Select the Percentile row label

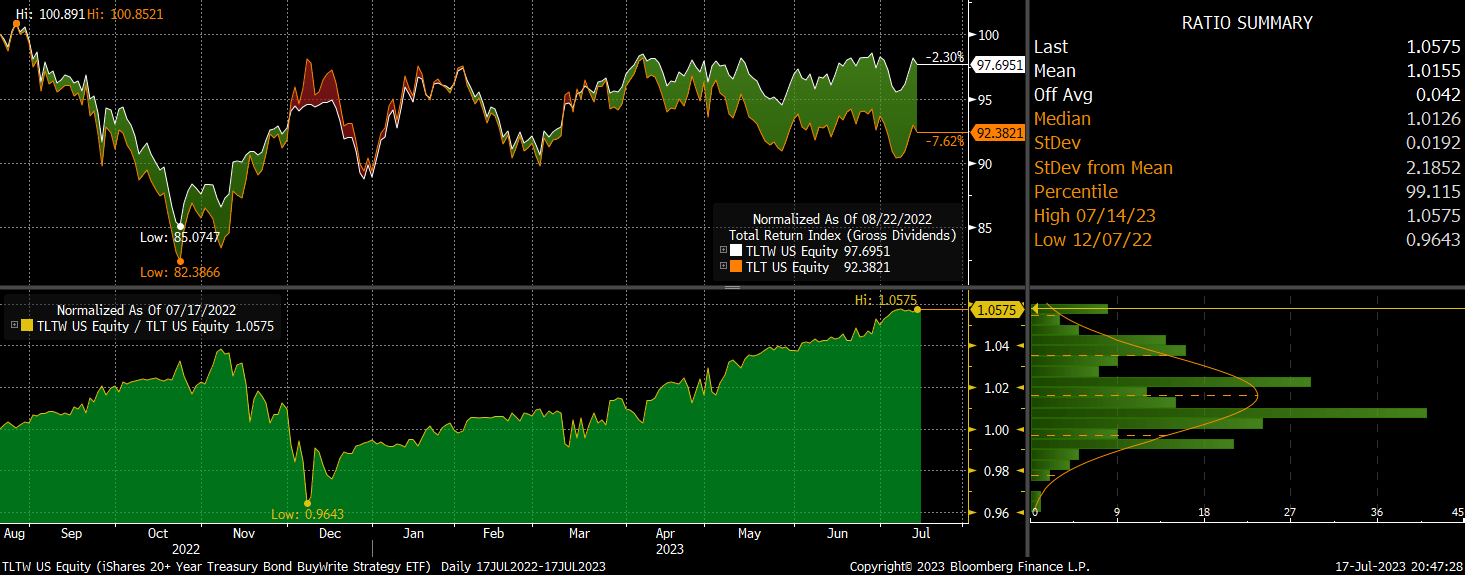point(1076,191)
